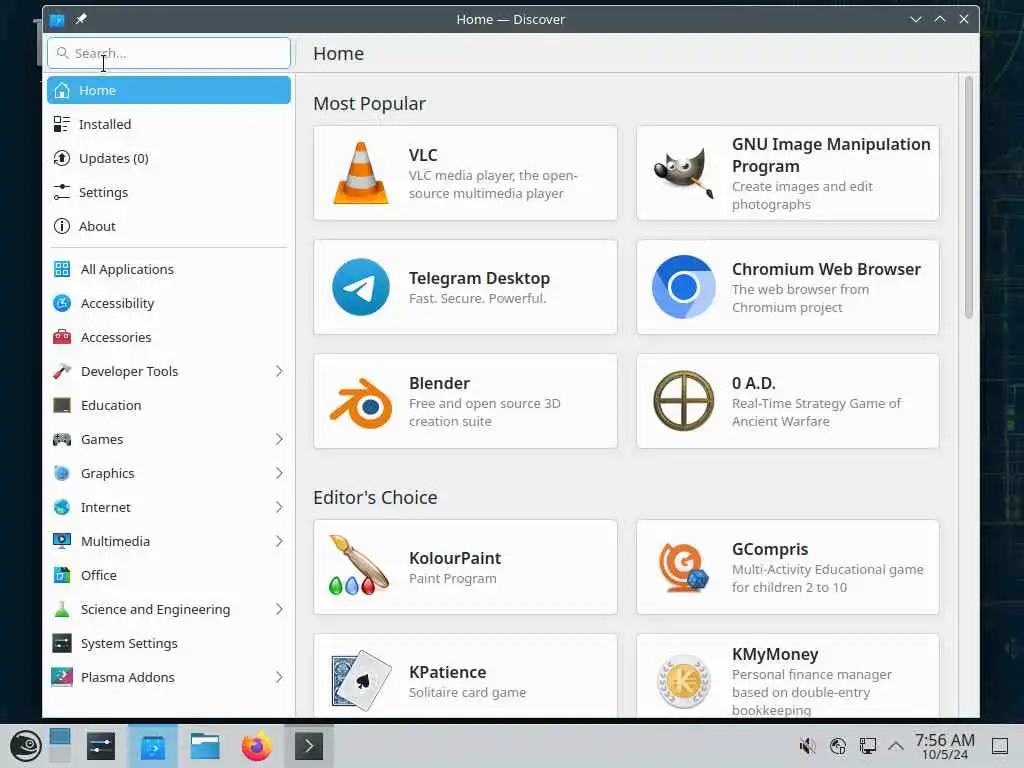Click the Search input field
1024x768 pixels.
[x=168, y=53]
